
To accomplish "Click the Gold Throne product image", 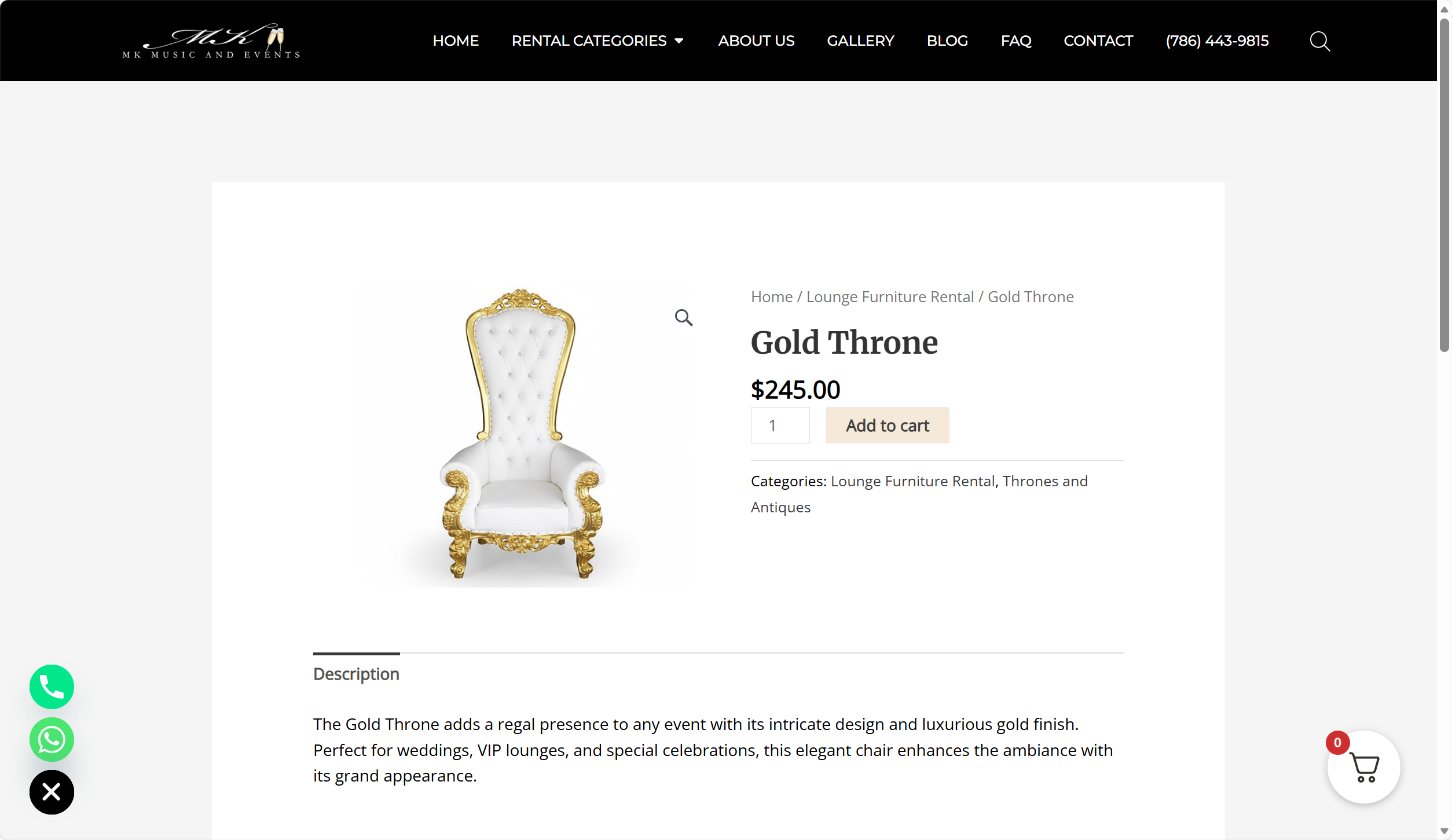I will 521,434.
